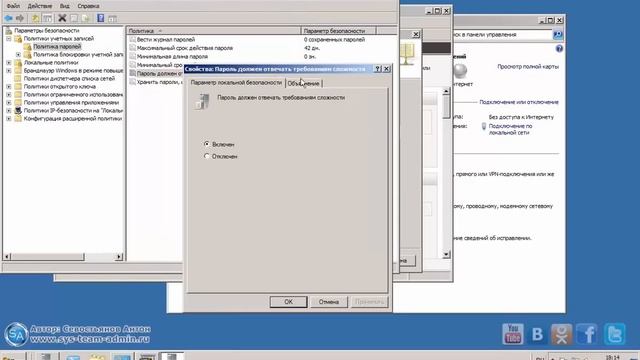Open Подключение или отключение link
The width and height of the screenshot is (640, 360).
pos(519,102)
